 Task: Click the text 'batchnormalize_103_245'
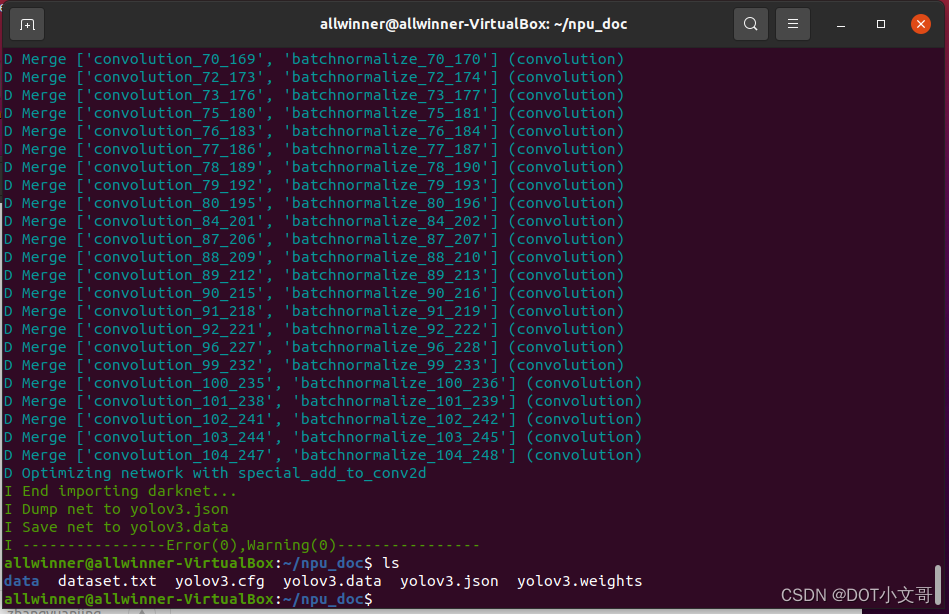[399, 437]
